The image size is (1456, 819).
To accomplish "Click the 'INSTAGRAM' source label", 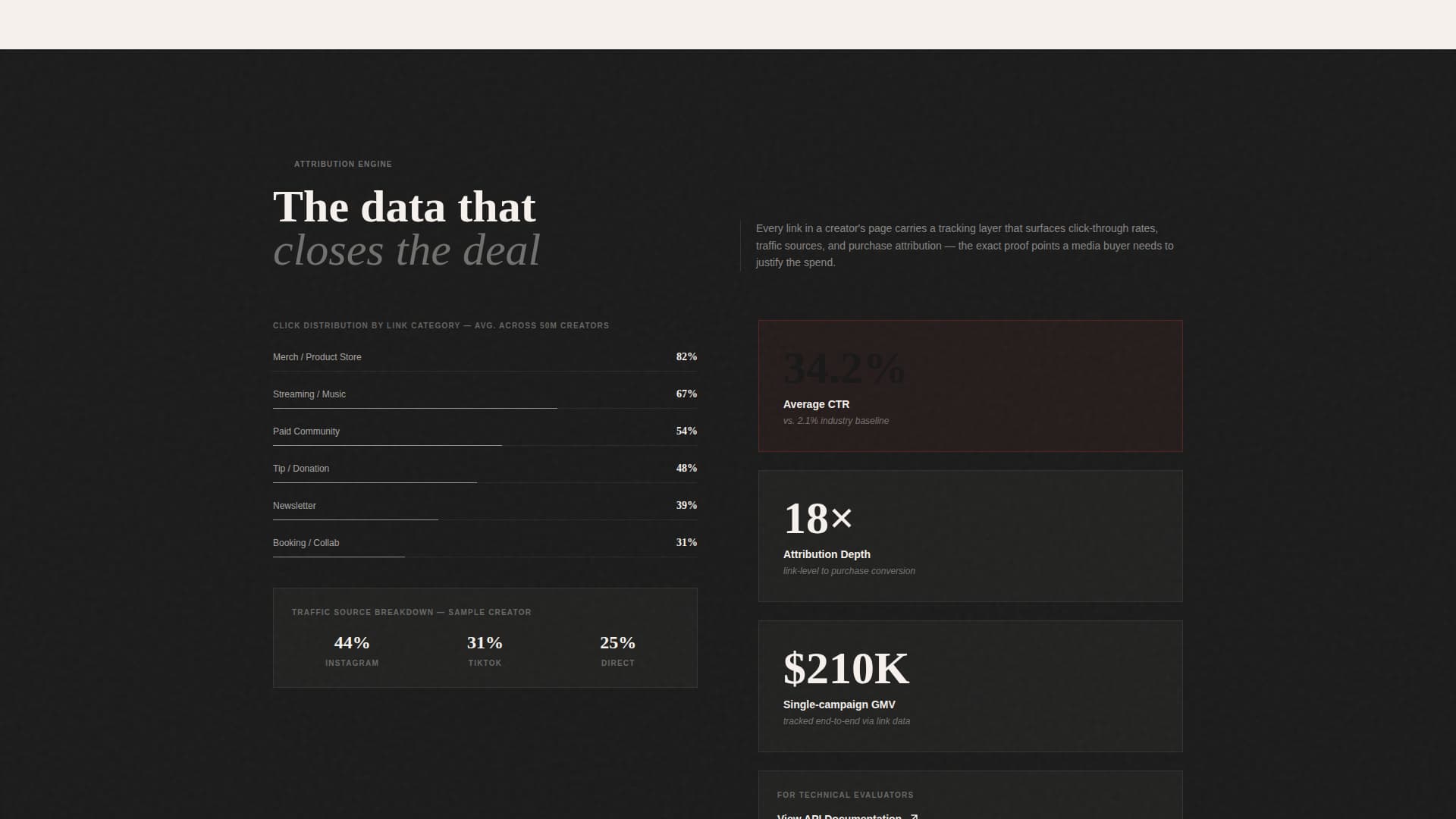I will [x=352, y=663].
